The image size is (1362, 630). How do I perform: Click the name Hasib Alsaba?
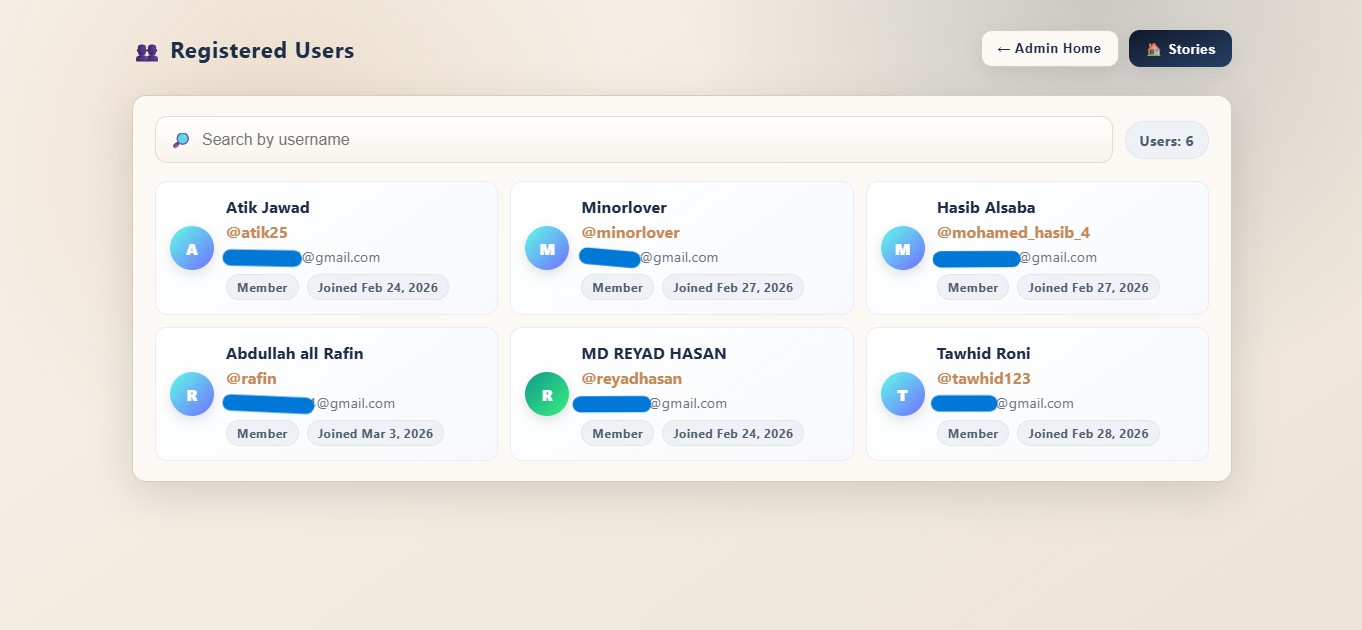point(986,208)
